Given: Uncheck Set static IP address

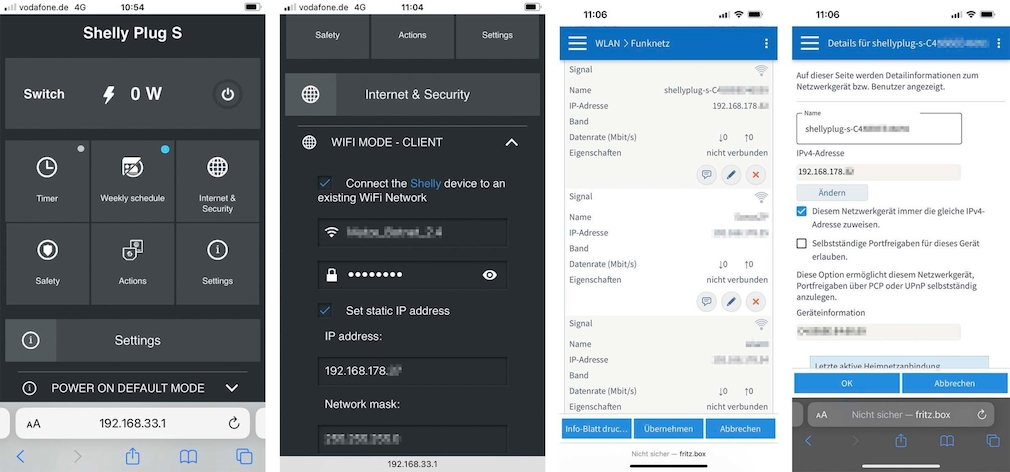Looking at the screenshot, I should point(324,310).
